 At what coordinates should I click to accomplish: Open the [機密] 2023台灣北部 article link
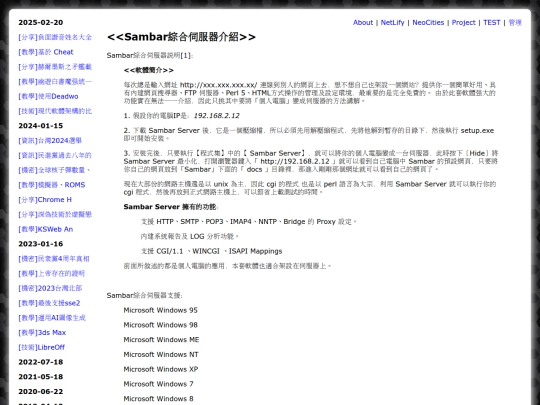(50, 288)
